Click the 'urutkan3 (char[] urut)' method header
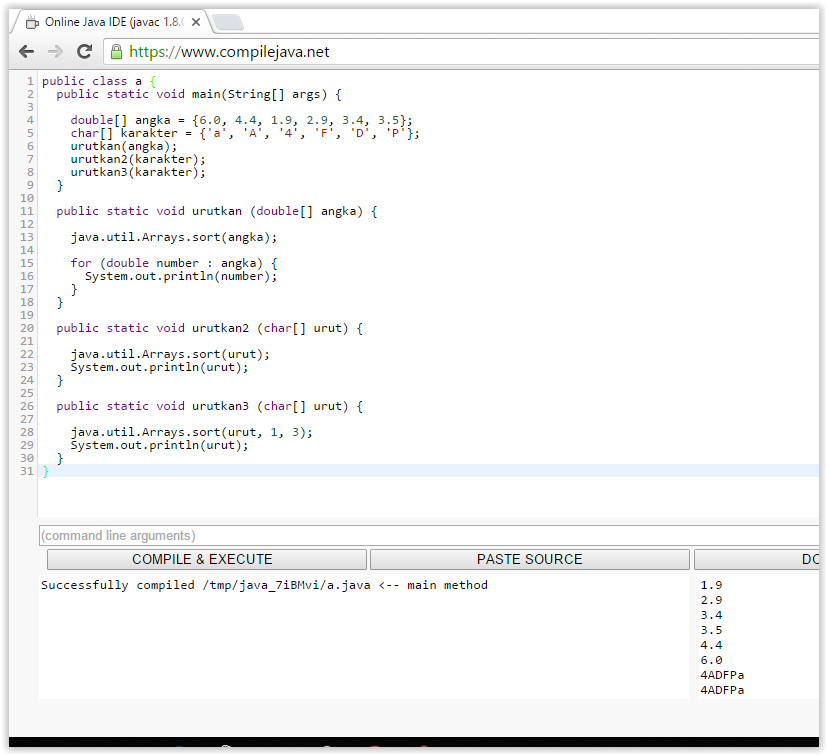Viewport: 827px width, 755px height. click(x=209, y=406)
